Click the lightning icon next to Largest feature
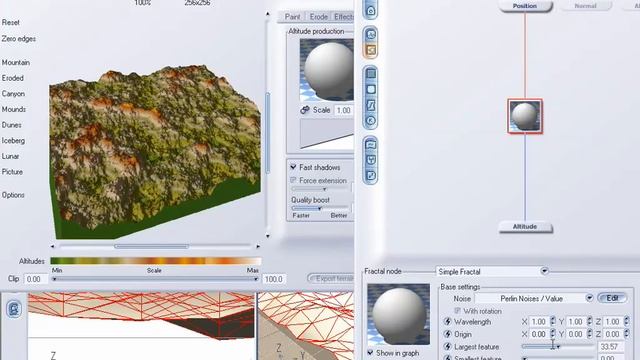Screen dimensions: 640x360 [x=447, y=347]
